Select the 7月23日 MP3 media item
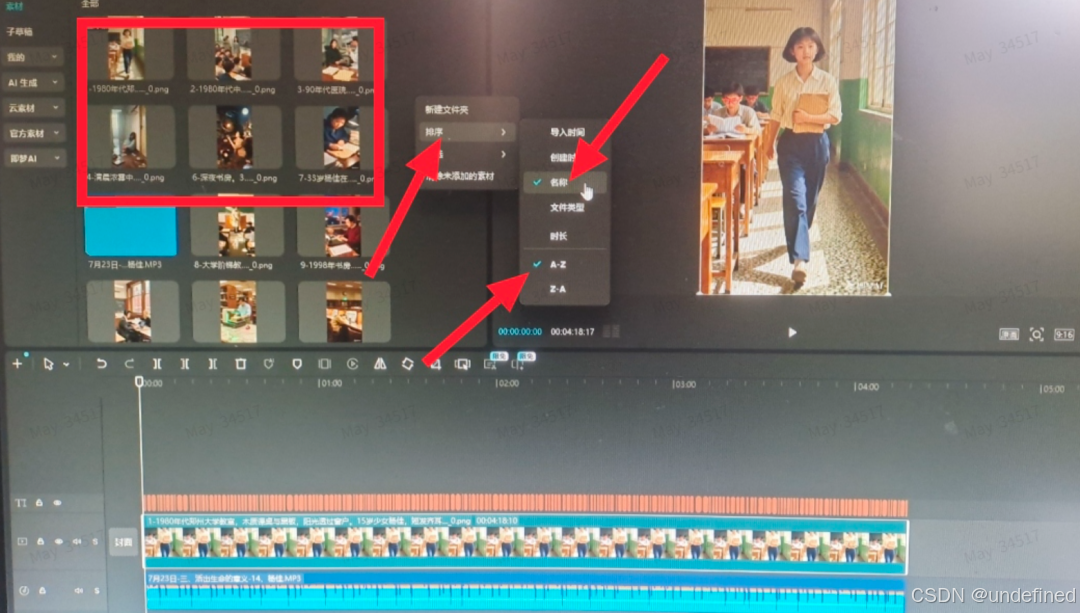This screenshot has height=613, width=1080. pyautogui.click(x=130, y=231)
